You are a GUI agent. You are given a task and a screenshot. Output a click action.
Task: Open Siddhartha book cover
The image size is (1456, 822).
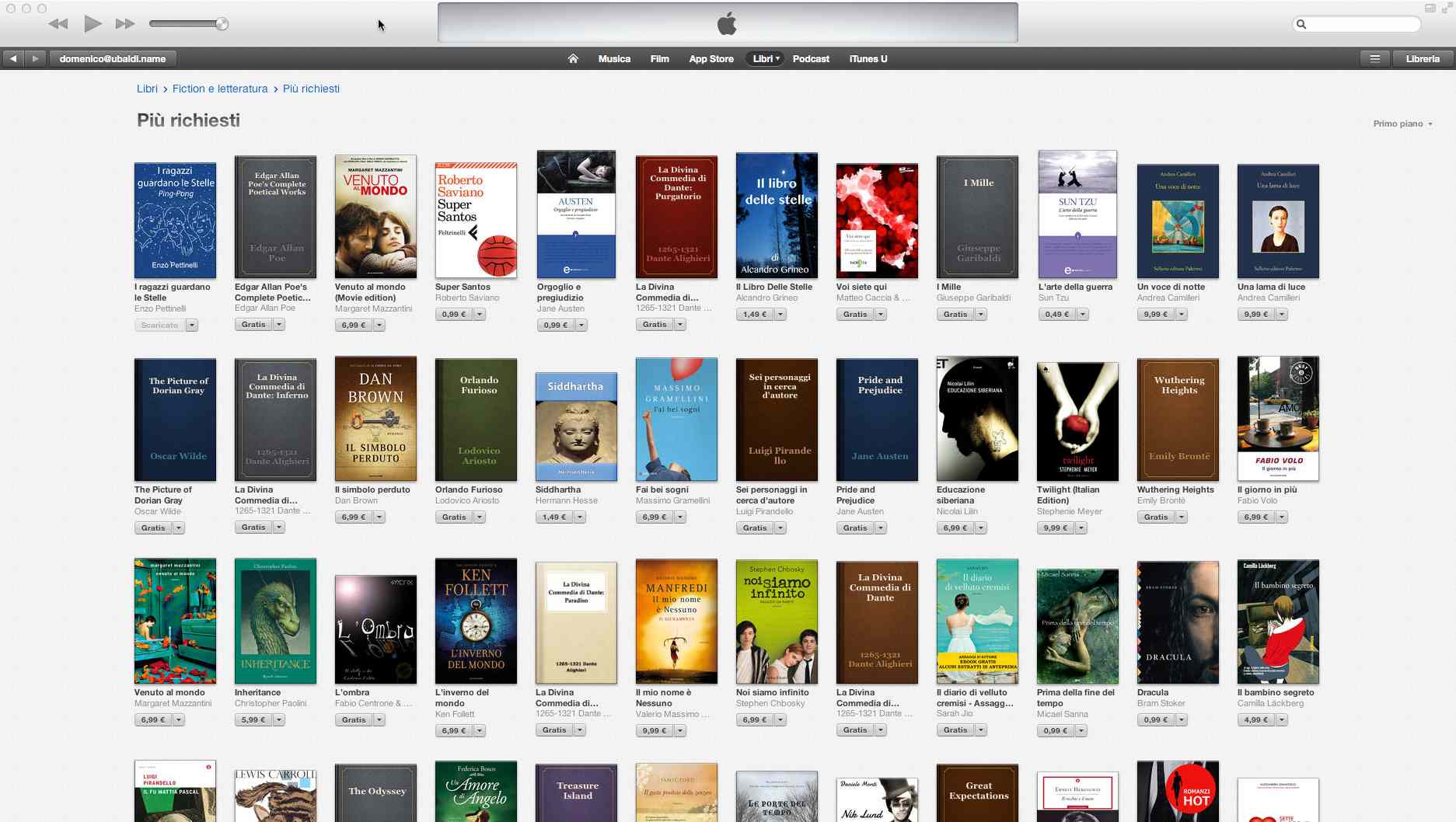pyautogui.click(x=576, y=427)
